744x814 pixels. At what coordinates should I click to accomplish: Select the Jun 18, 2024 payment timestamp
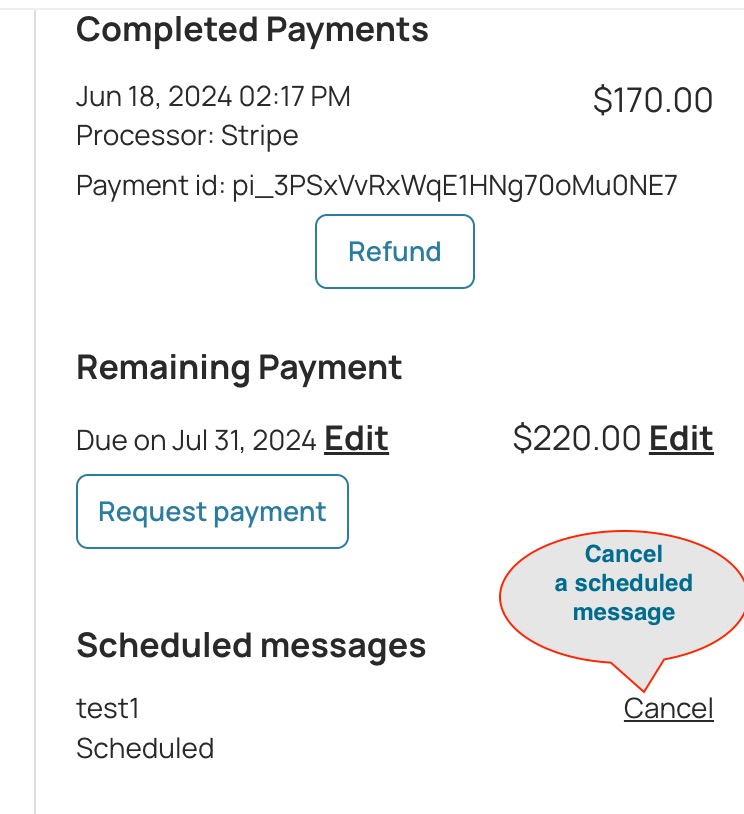point(213,97)
